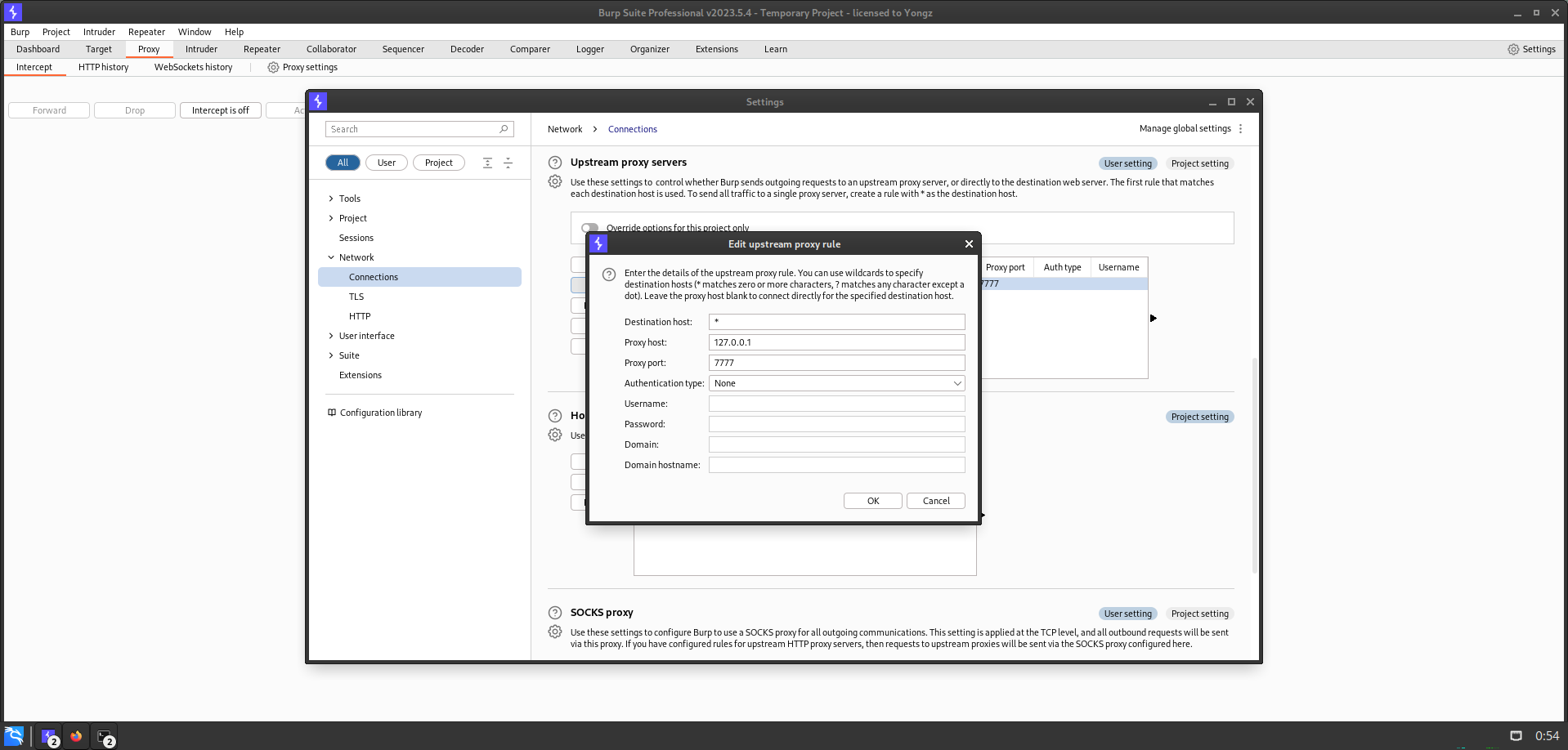Collapse the Network tree node
This screenshot has width=1568, height=750.
click(331, 257)
